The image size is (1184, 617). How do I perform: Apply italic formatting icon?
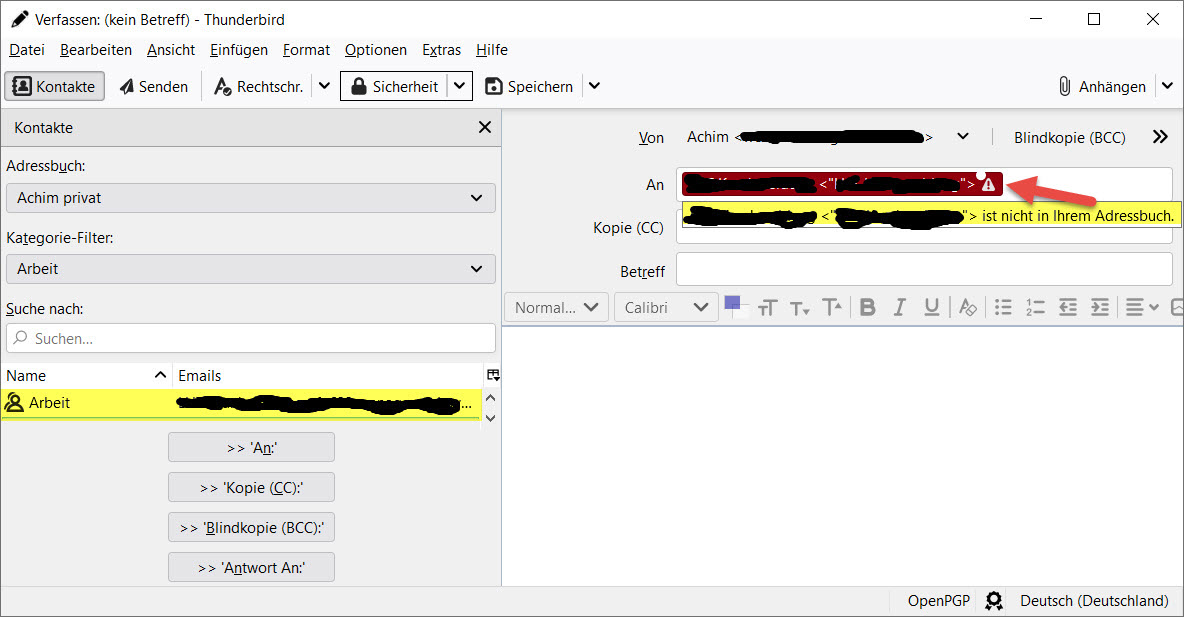click(x=899, y=307)
